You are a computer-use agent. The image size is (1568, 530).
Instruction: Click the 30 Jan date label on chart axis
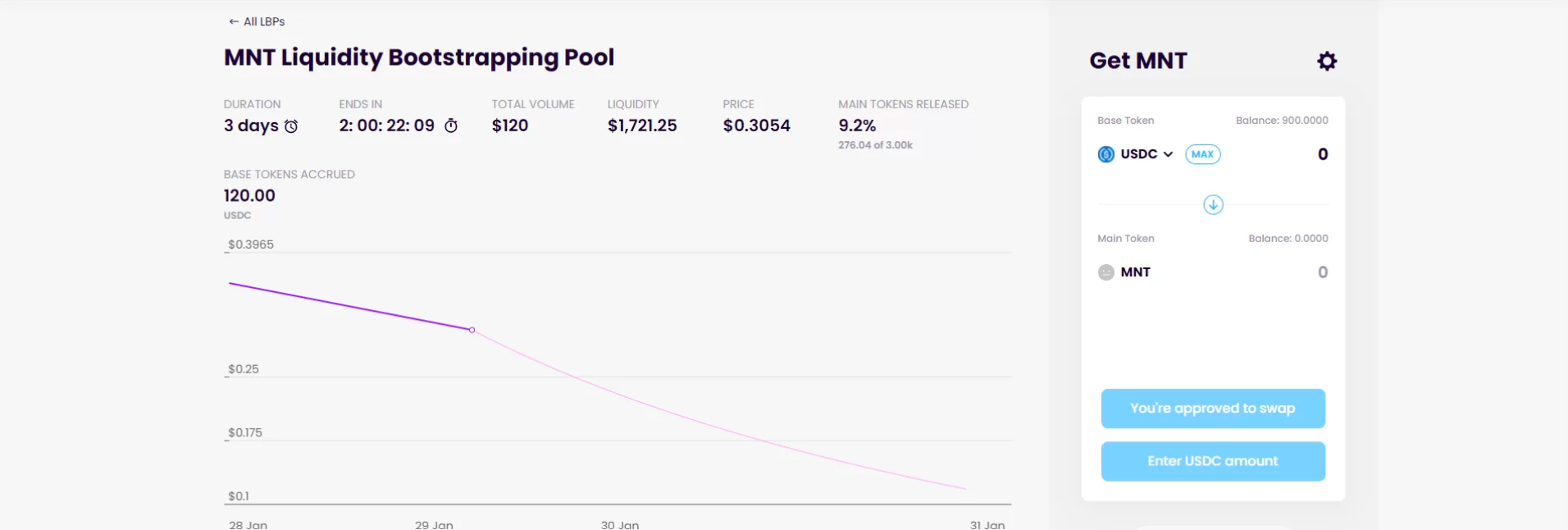click(620, 524)
